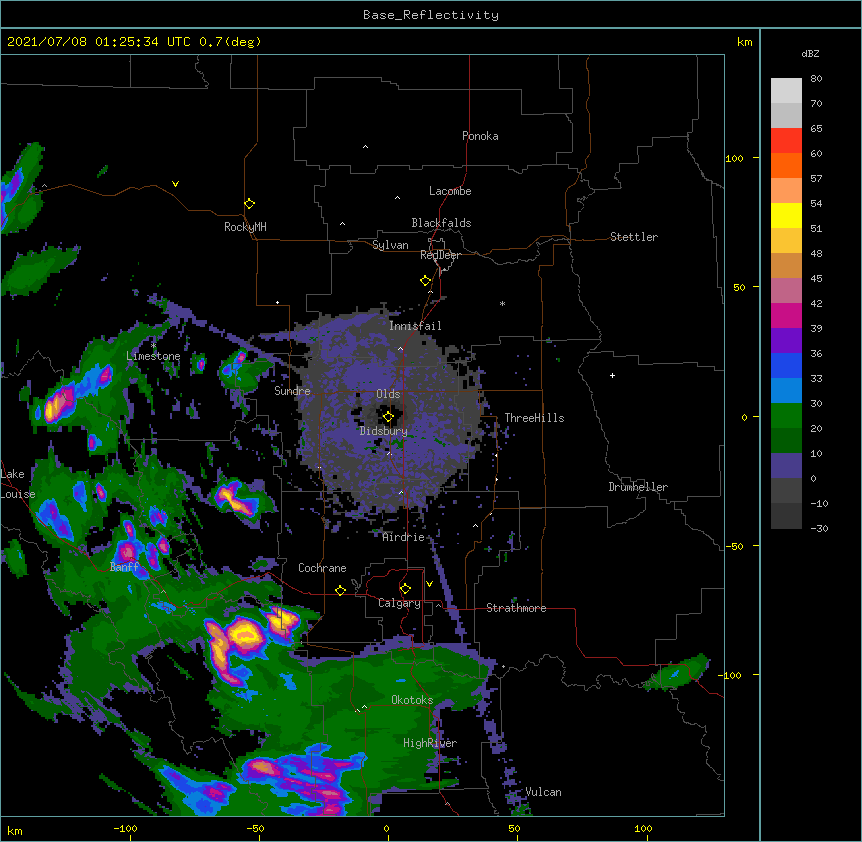
Task: Pick the dark green 10-20 dBZ legend band
Action: coord(786,441)
